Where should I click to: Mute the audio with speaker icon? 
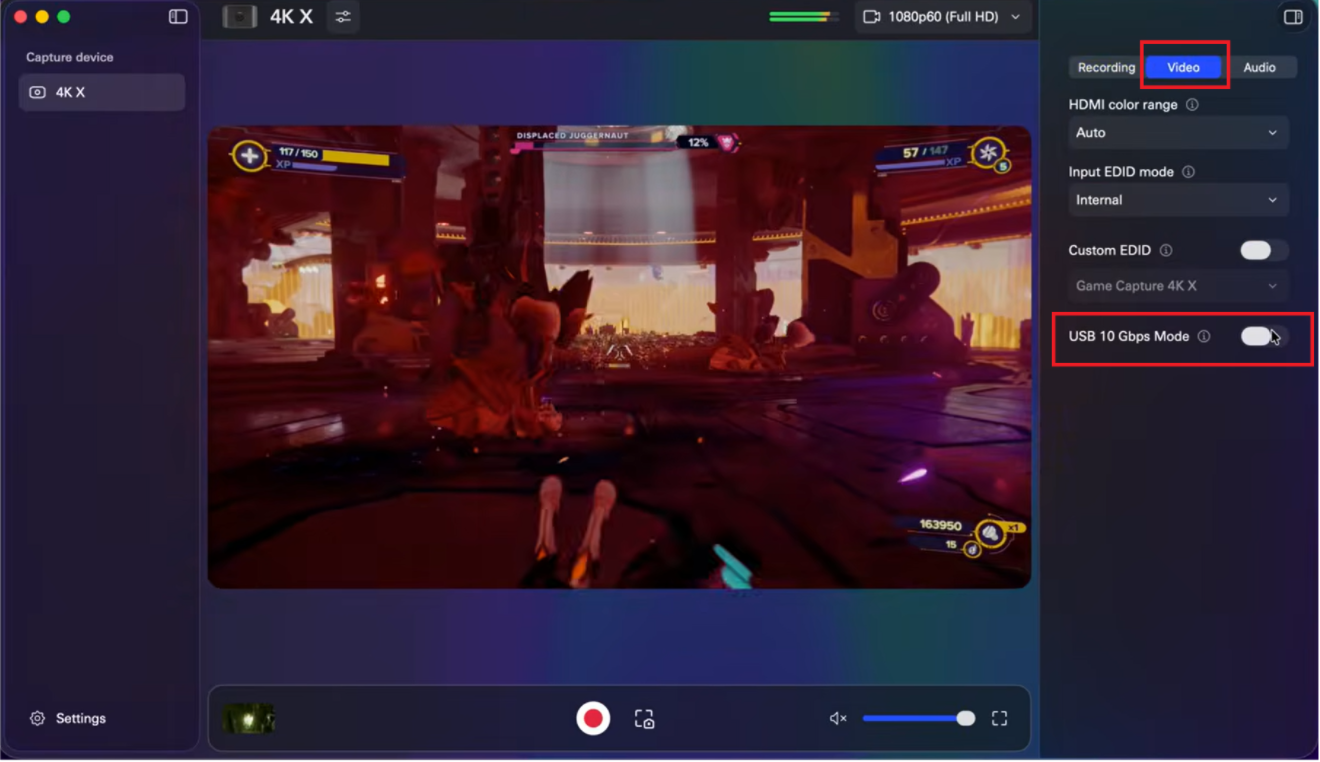click(838, 719)
